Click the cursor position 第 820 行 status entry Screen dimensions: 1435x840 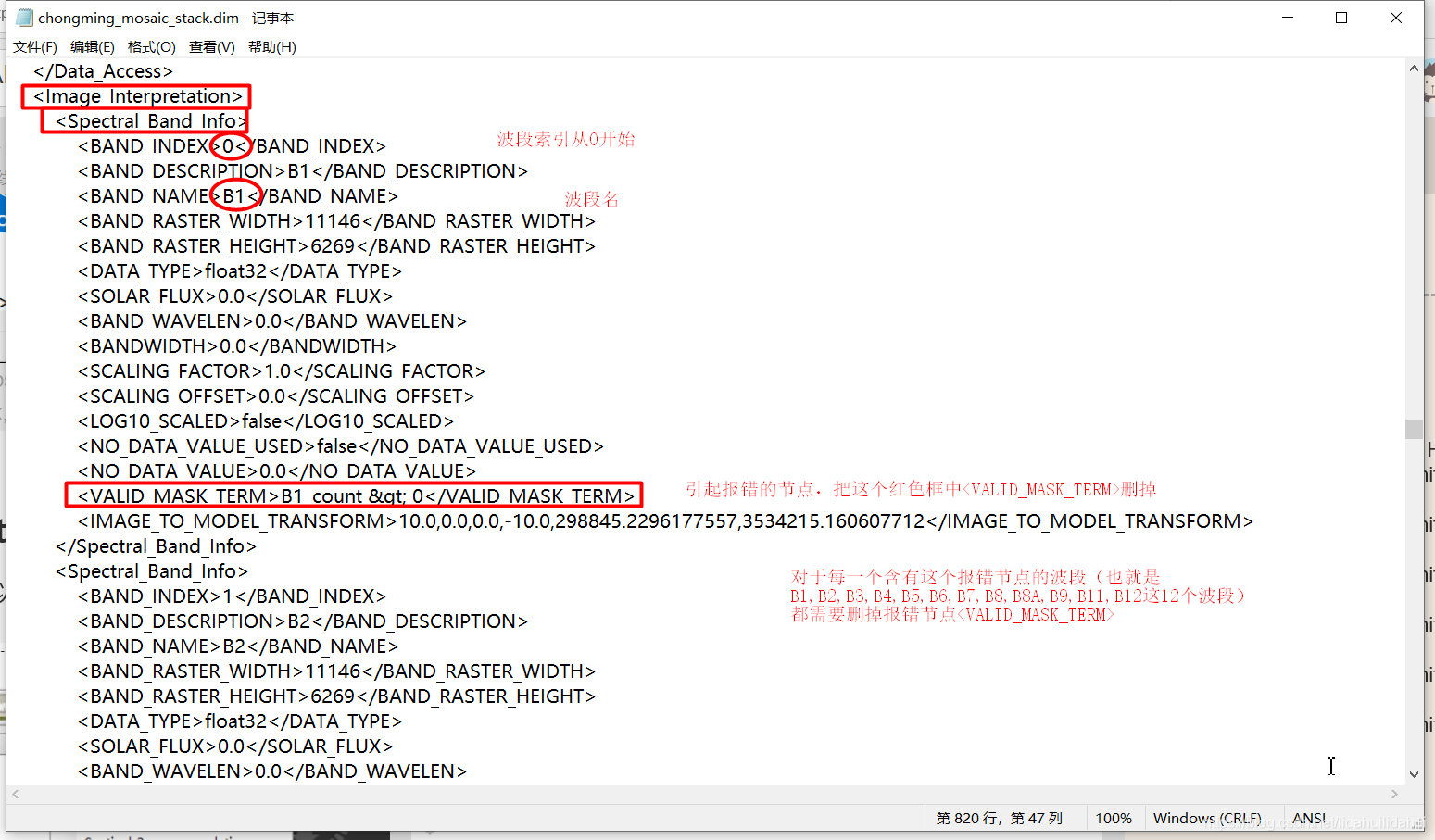[999, 818]
